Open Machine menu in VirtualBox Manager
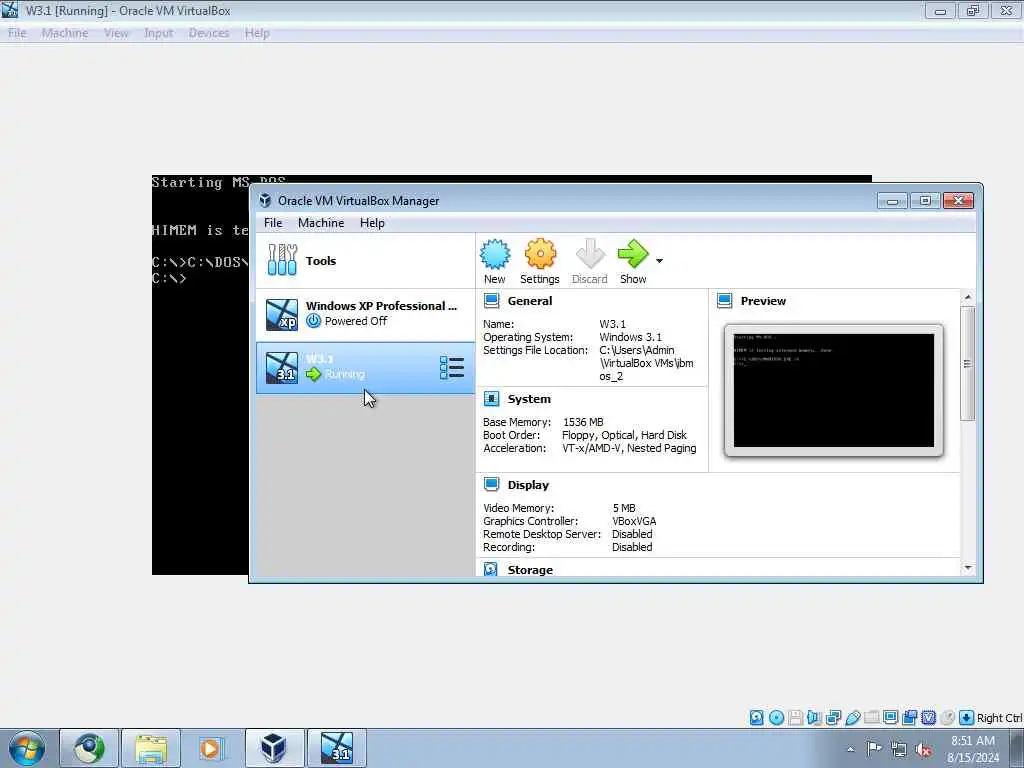Screen dimensions: 1024x768 pyautogui.click(x=321, y=223)
